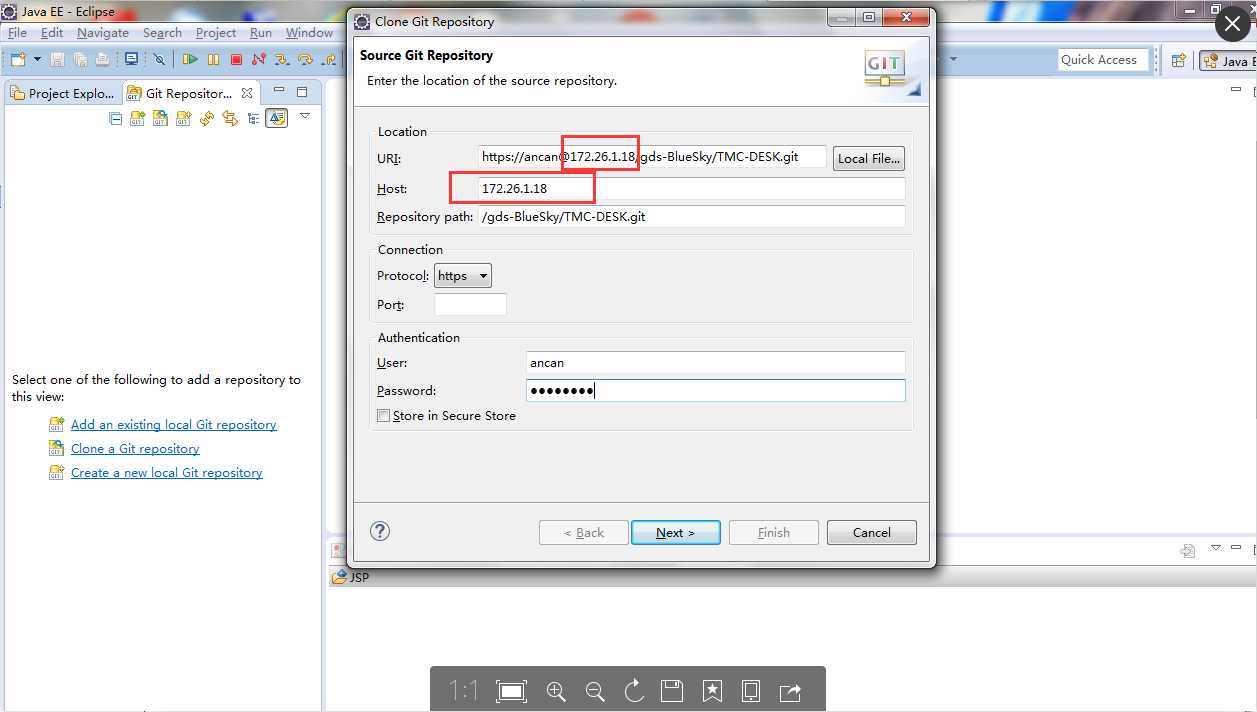
Task: Click the Step Over icon
Action: (306, 60)
